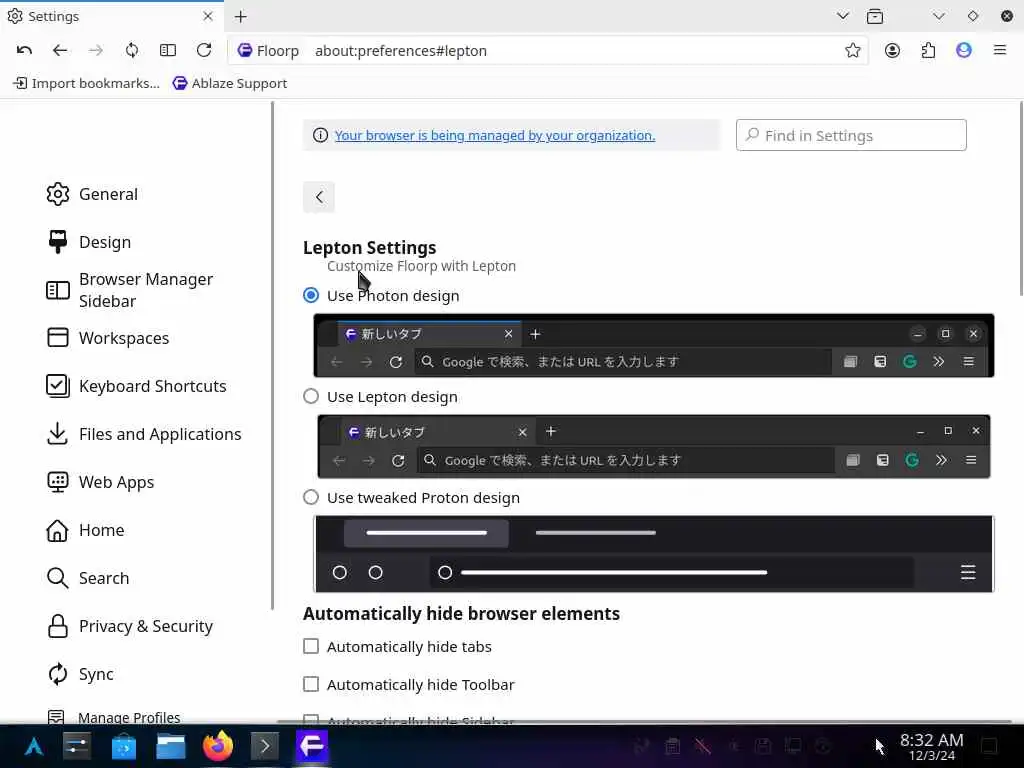Reload the current page
This screenshot has width=1024, height=768.
click(x=204, y=50)
